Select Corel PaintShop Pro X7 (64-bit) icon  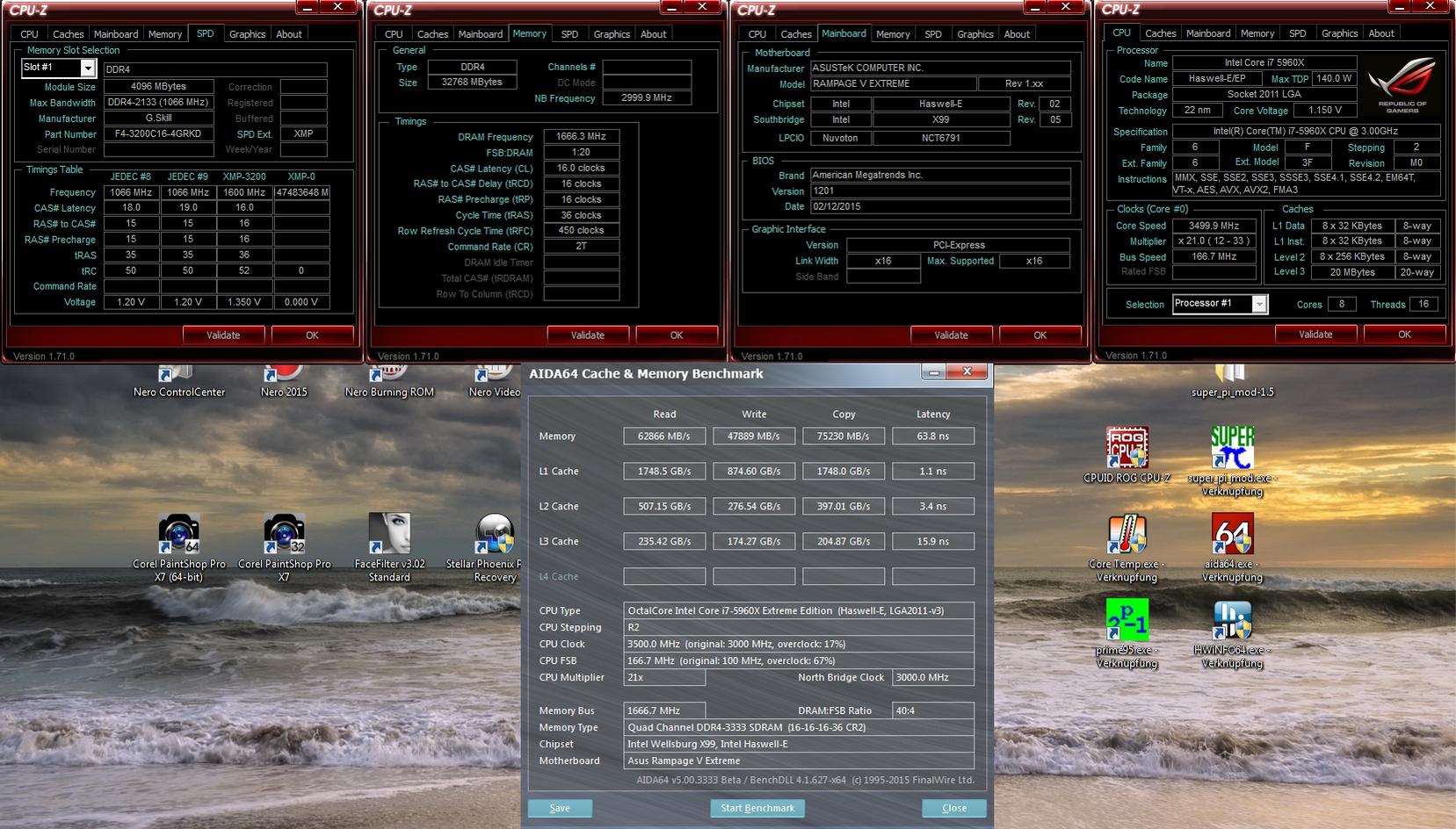point(178,548)
